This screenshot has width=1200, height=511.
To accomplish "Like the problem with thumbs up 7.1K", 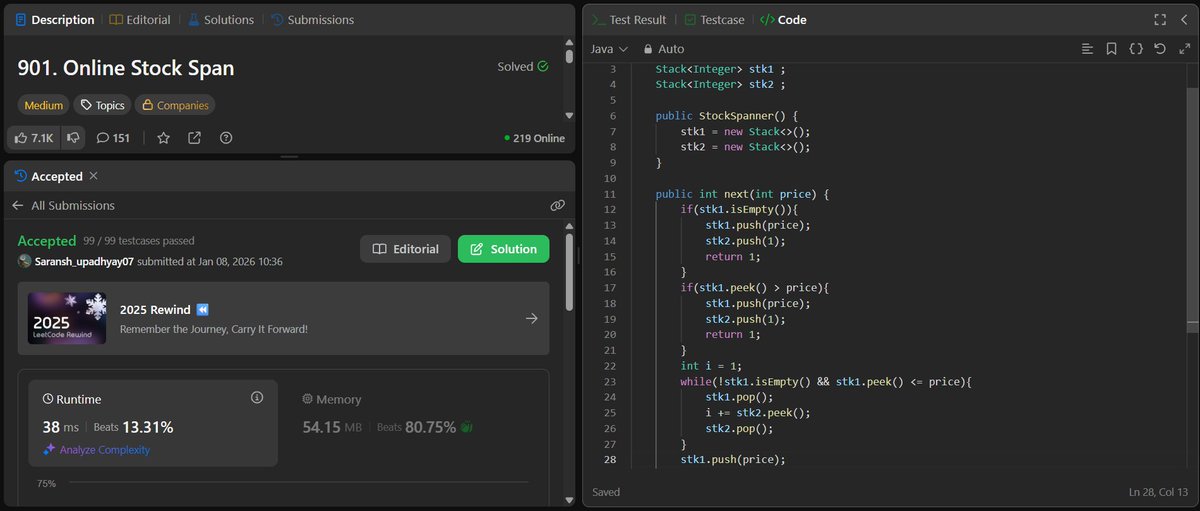I will tap(35, 138).
